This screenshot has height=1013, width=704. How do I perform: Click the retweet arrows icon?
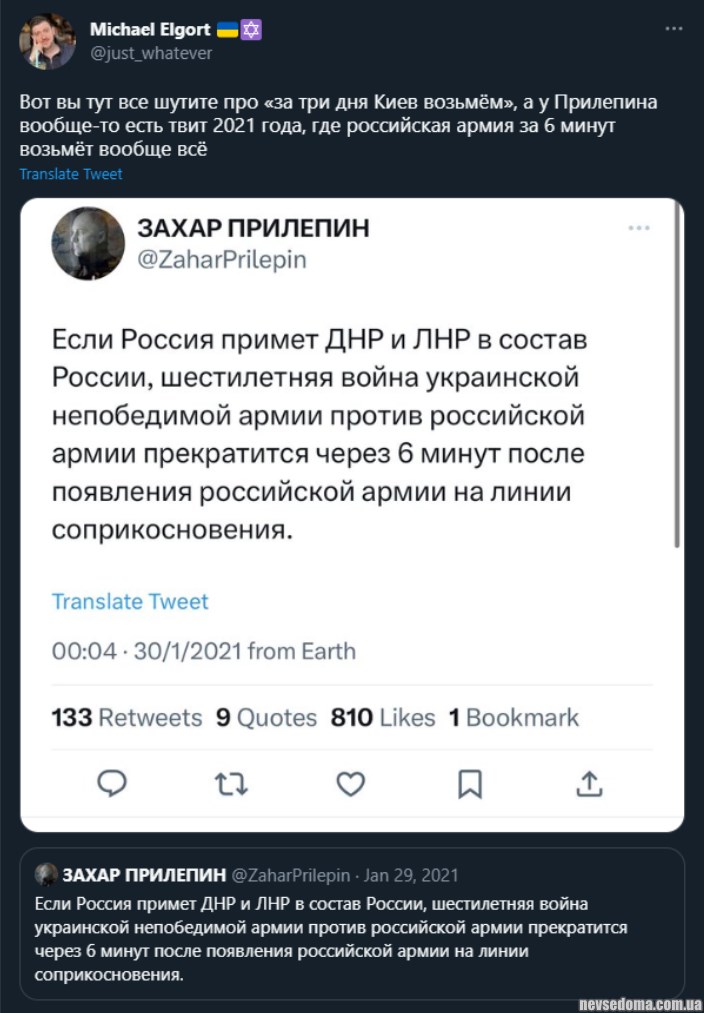point(231,783)
